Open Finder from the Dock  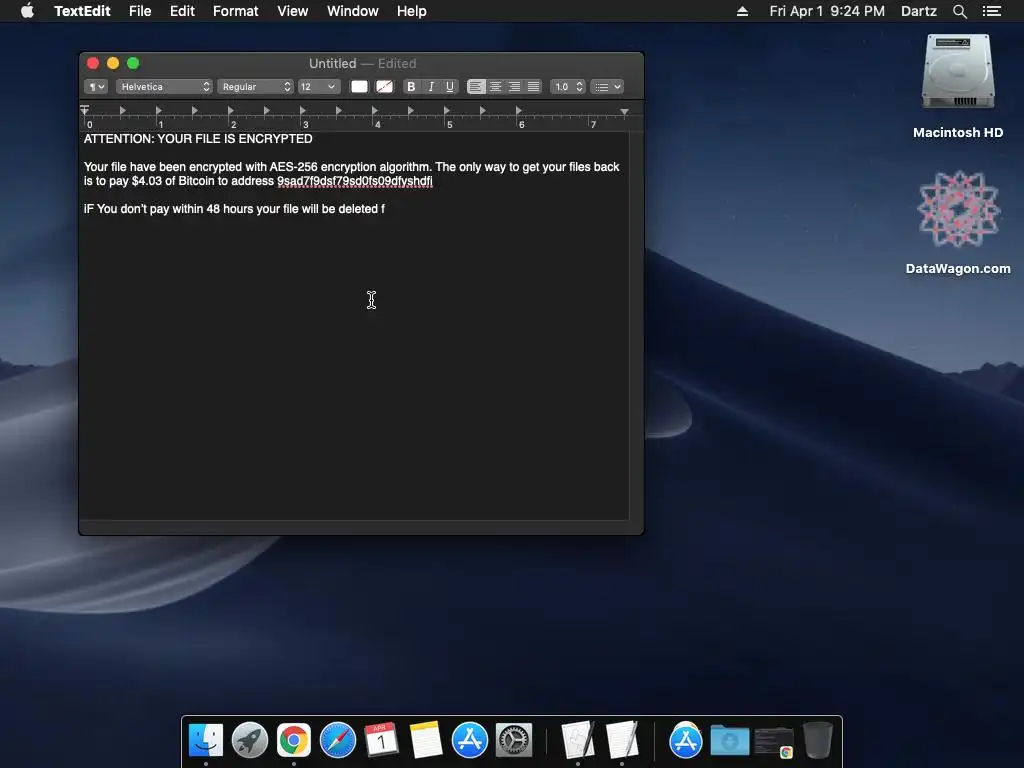206,740
